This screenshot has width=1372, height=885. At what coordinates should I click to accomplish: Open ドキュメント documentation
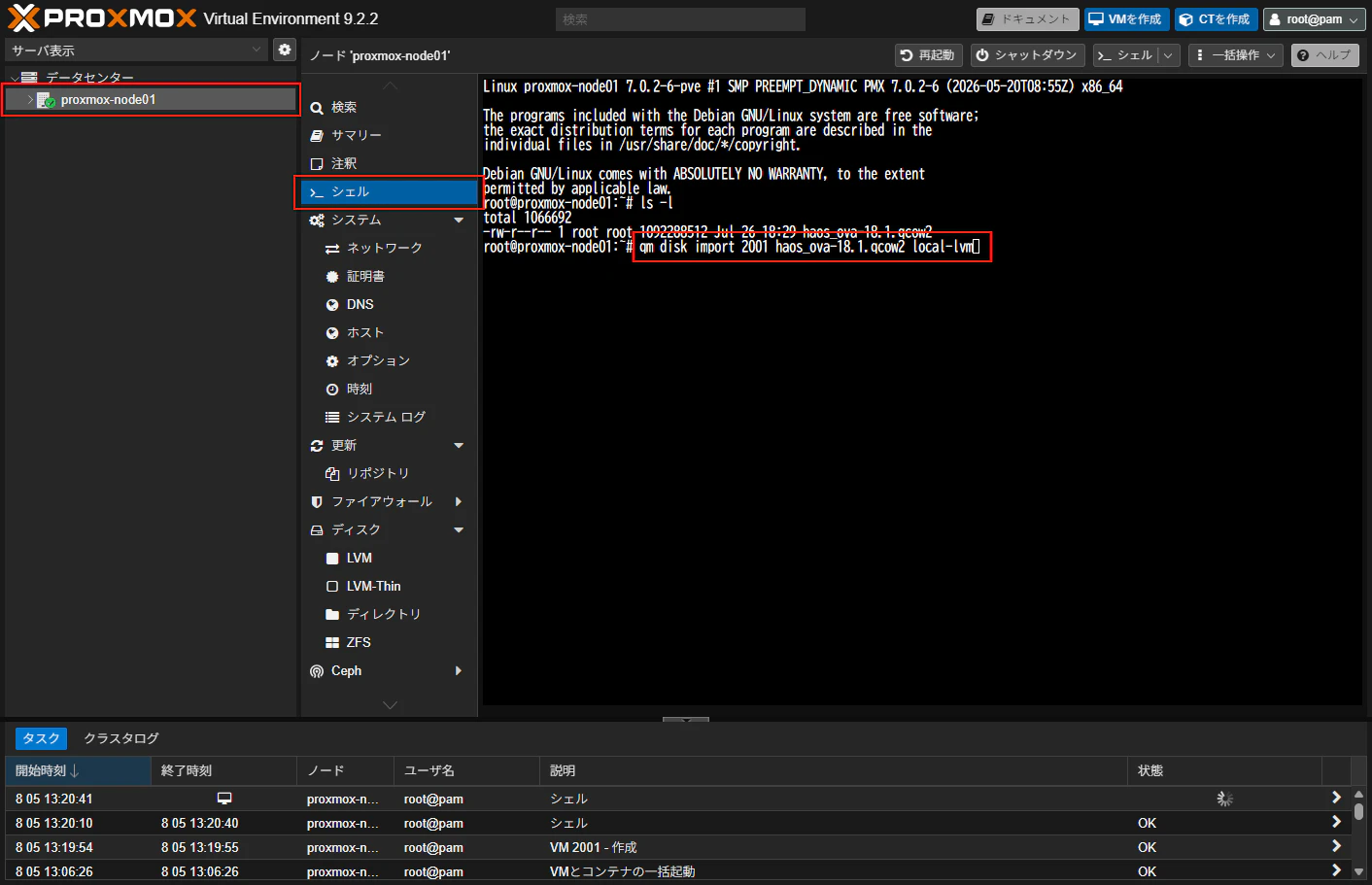point(1027,19)
